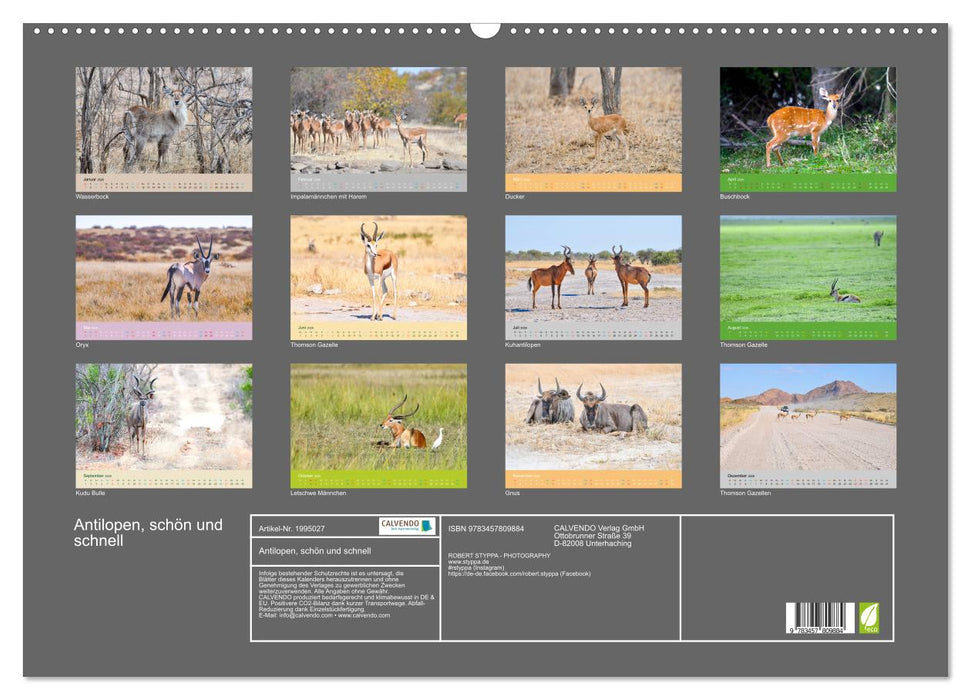Click the barcode beside the eco icon

click(820, 617)
